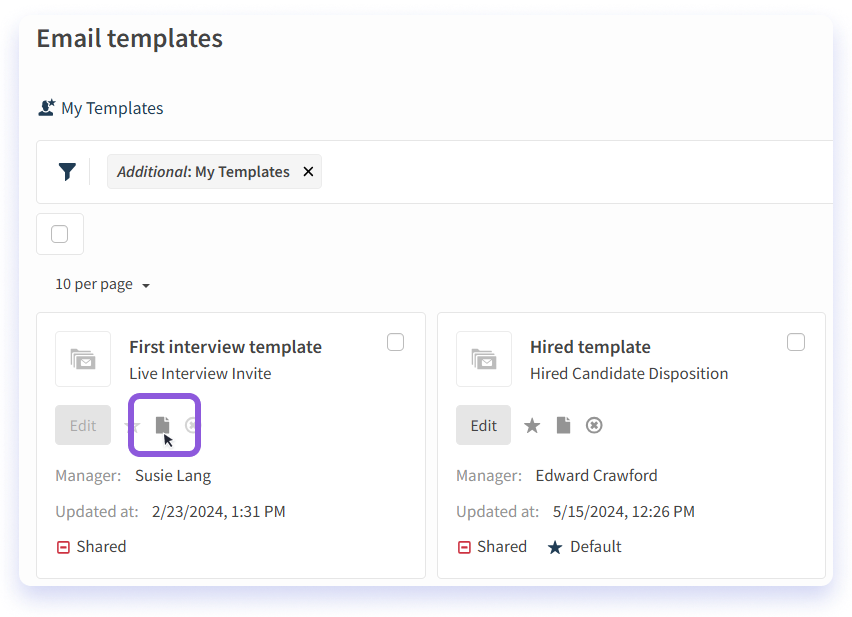Open the Hired template title
This screenshot has height=617, width=852.
click(x=590, y=347)
